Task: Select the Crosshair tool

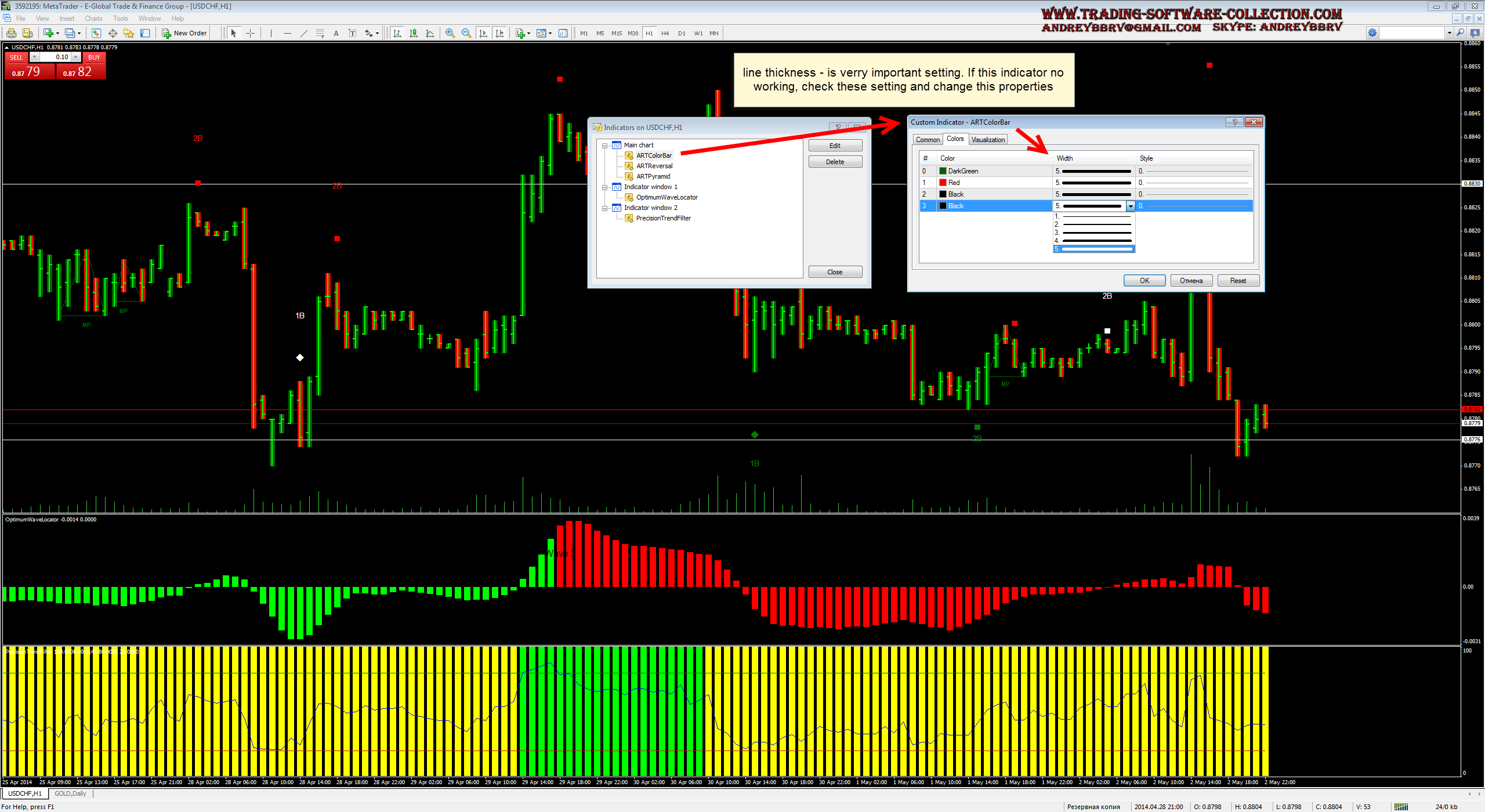Action: 250,33
